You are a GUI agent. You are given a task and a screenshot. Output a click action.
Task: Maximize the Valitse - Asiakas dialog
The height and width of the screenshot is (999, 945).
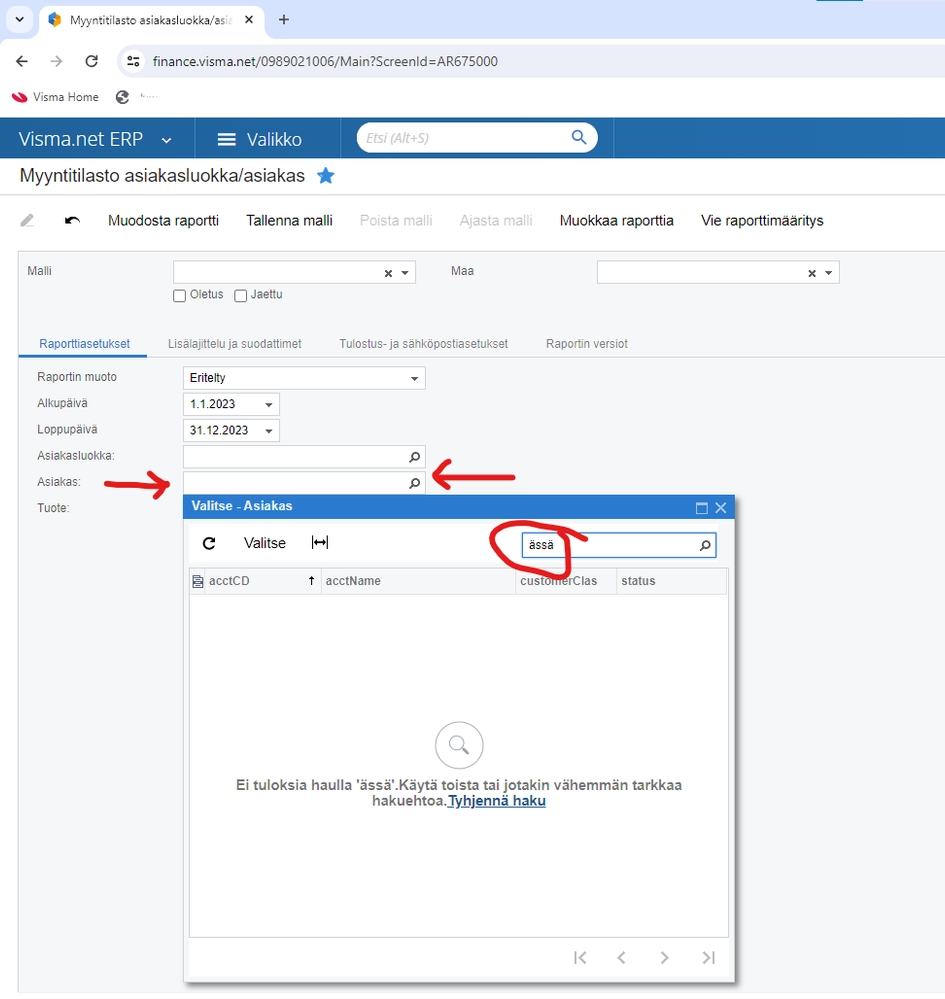click(x=702, y=508)
